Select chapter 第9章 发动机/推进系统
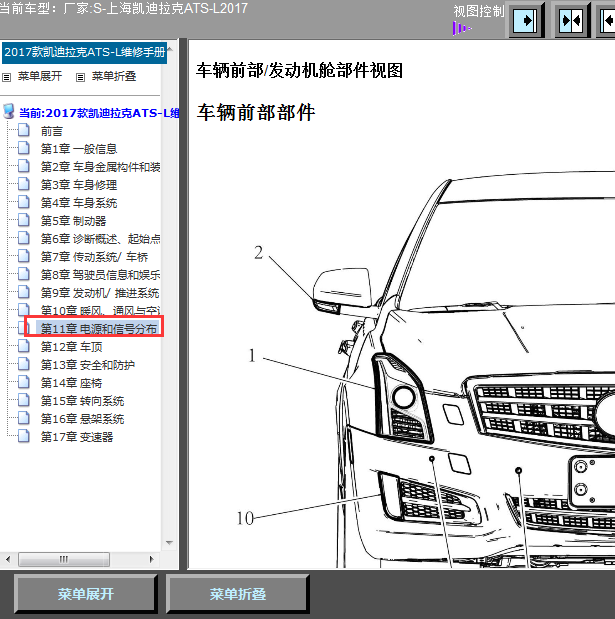 (x=100, y=293)
